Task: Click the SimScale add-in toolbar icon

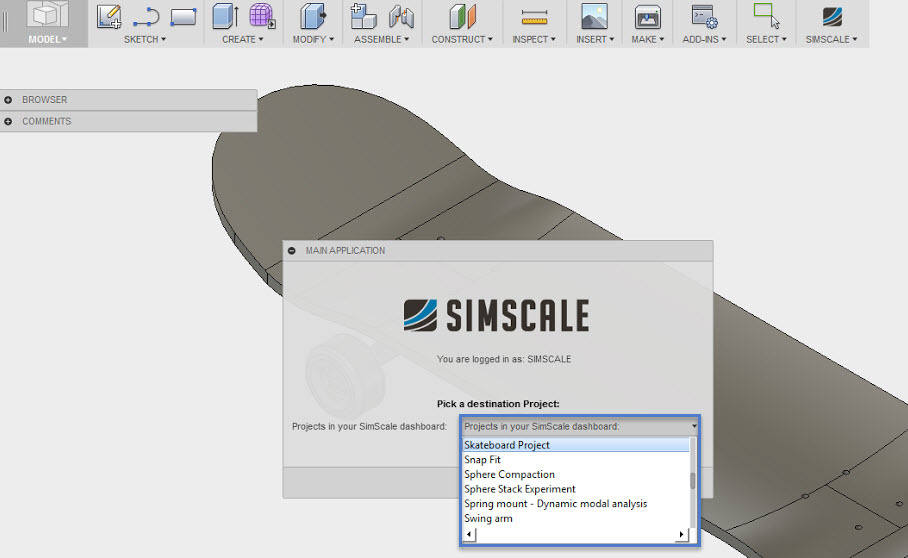Action: 831,16
